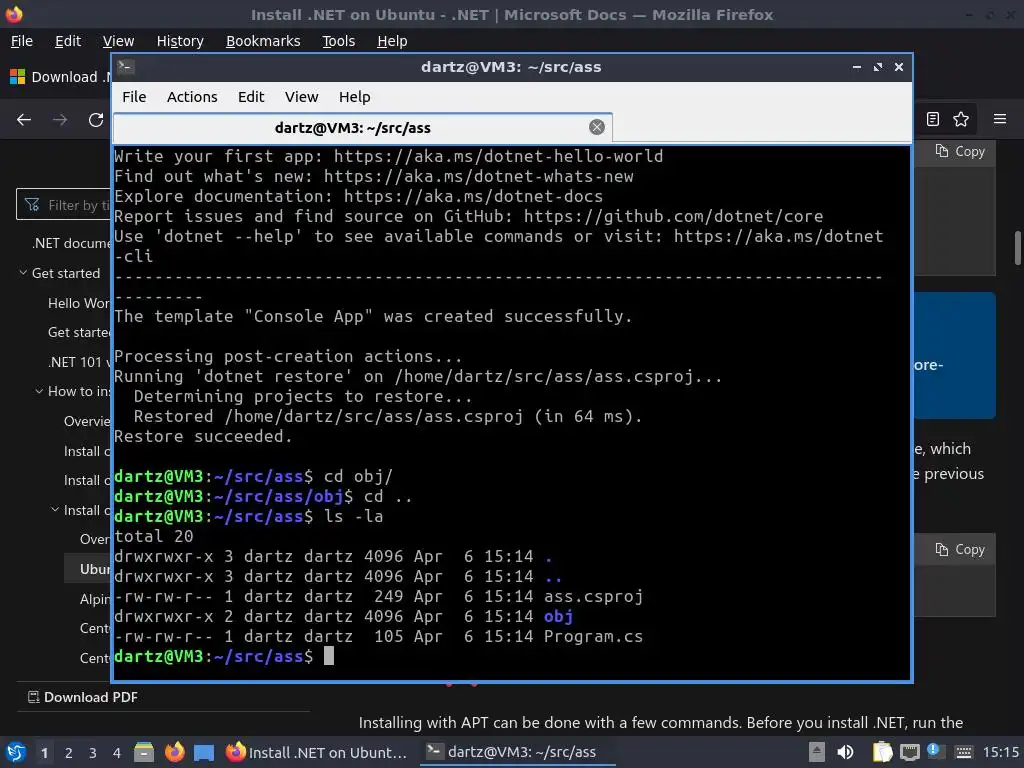Collapse the Get started tree section

[x=24, y=273]
